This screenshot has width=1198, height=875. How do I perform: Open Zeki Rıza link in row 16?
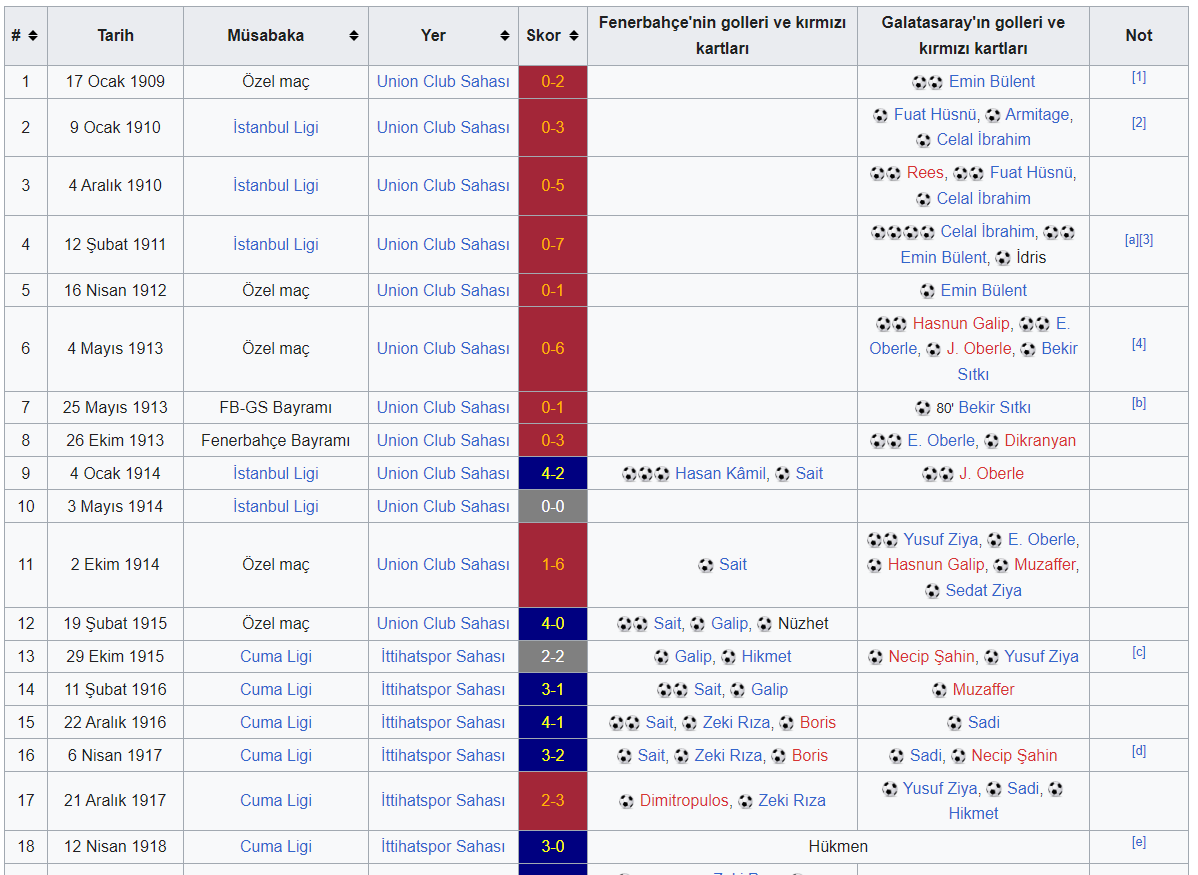click(x=728, y=756)
